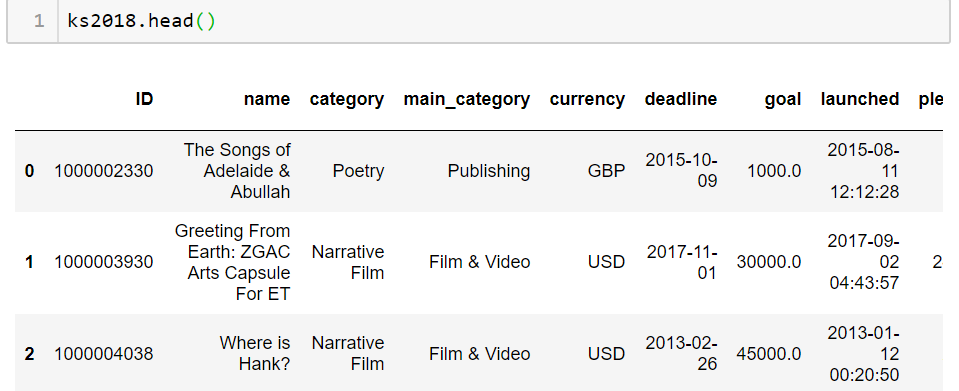
Task: Click row index 1 label
Action: point(29,262)
